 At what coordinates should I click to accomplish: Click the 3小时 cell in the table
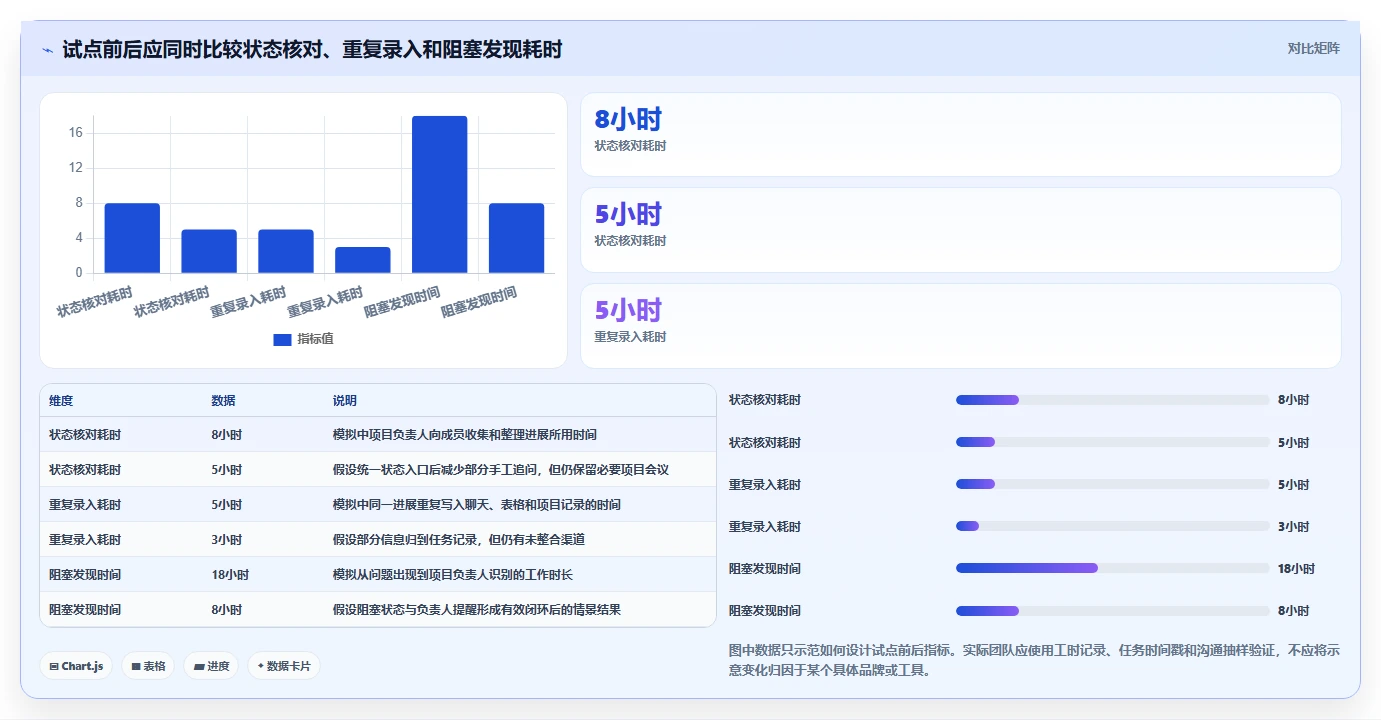tap(226, 540)
